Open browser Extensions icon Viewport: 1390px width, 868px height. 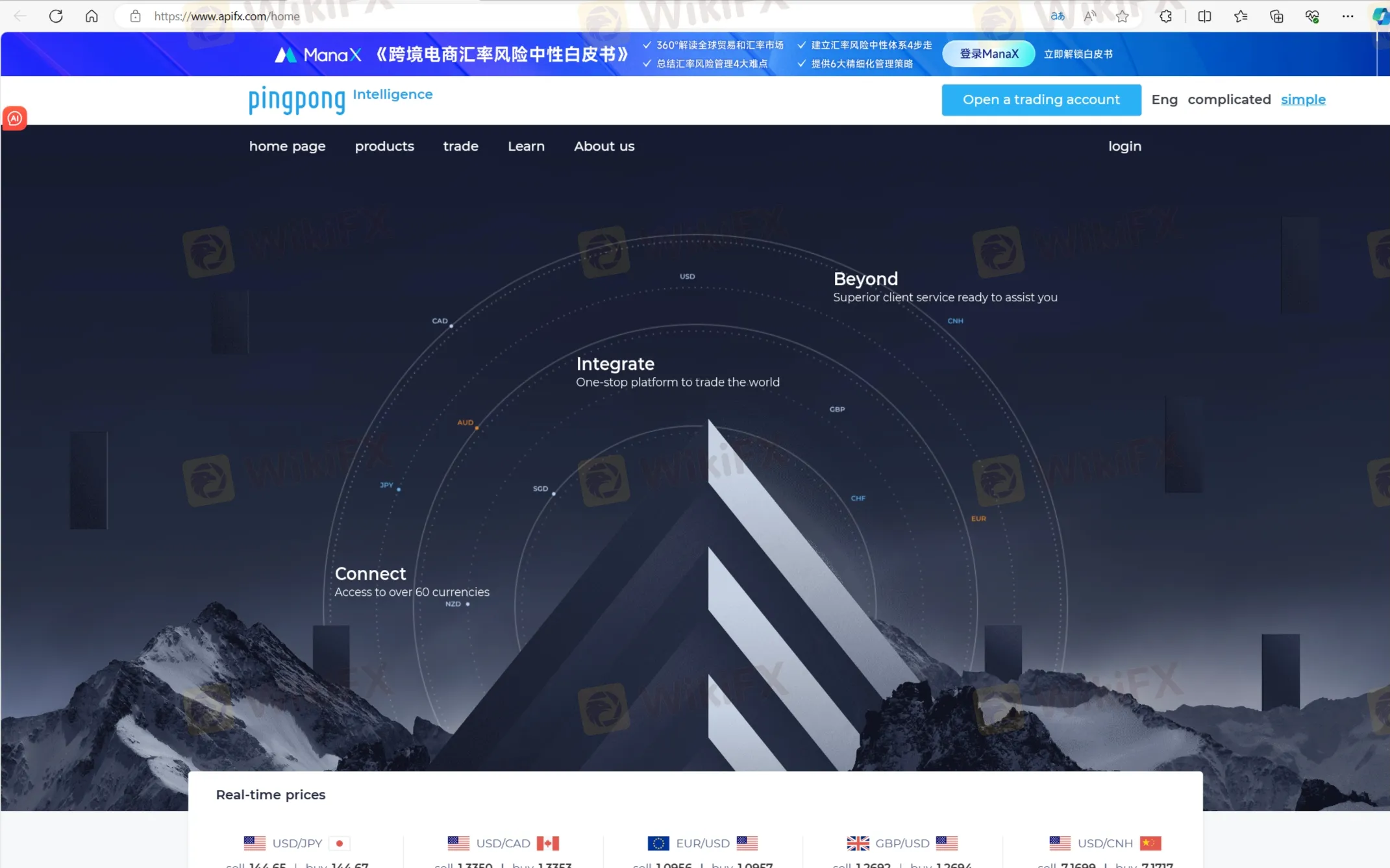[x=1165, y=16]
